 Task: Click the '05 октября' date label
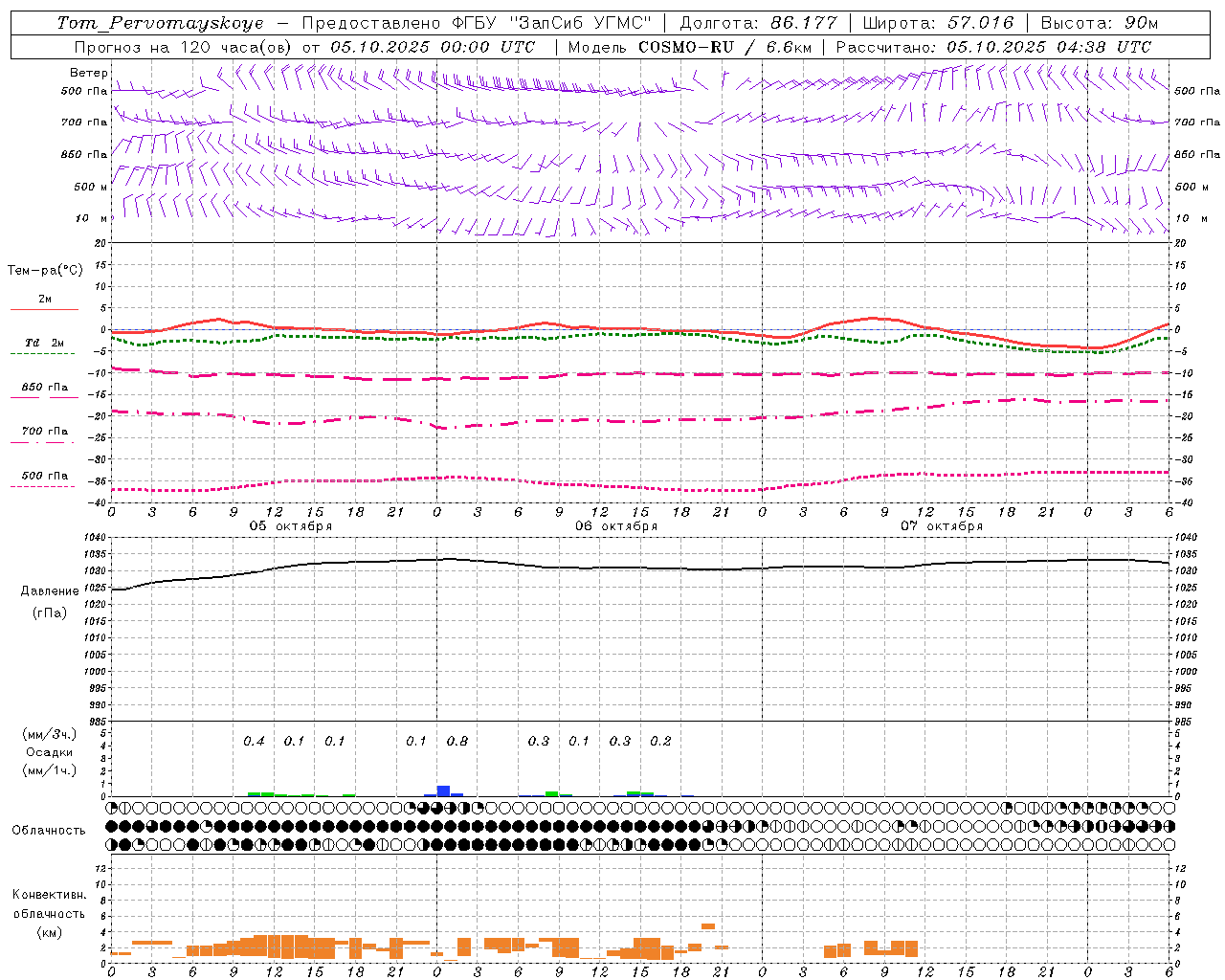pos(291,526)
